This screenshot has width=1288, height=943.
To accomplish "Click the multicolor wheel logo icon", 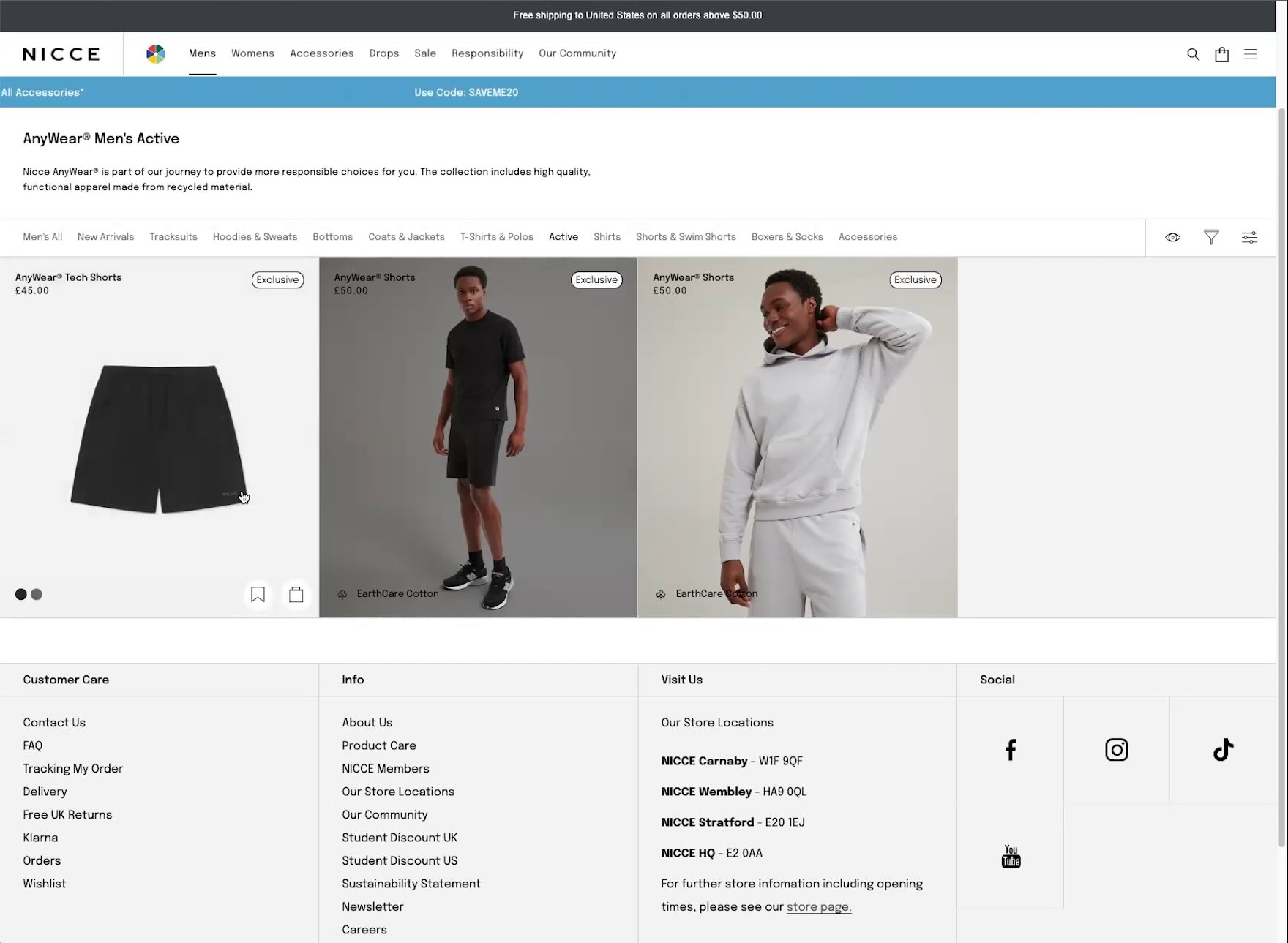I will 156,53.
